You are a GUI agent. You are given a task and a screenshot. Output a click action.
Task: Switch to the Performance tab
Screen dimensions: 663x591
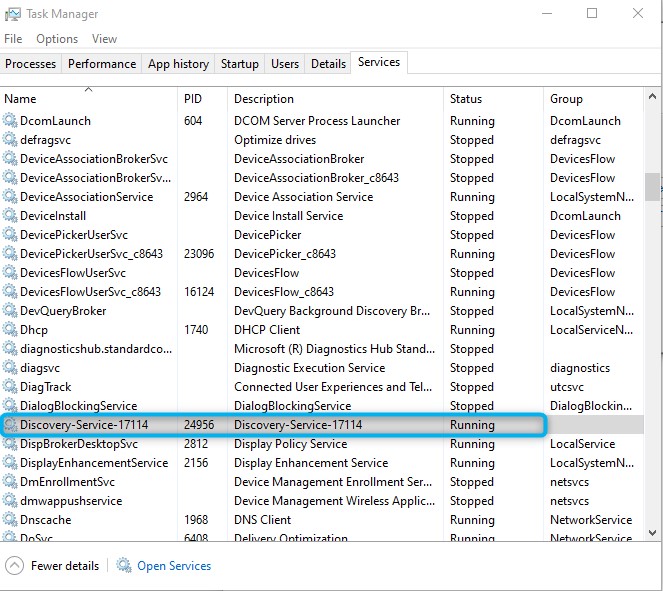click(102, 64)
